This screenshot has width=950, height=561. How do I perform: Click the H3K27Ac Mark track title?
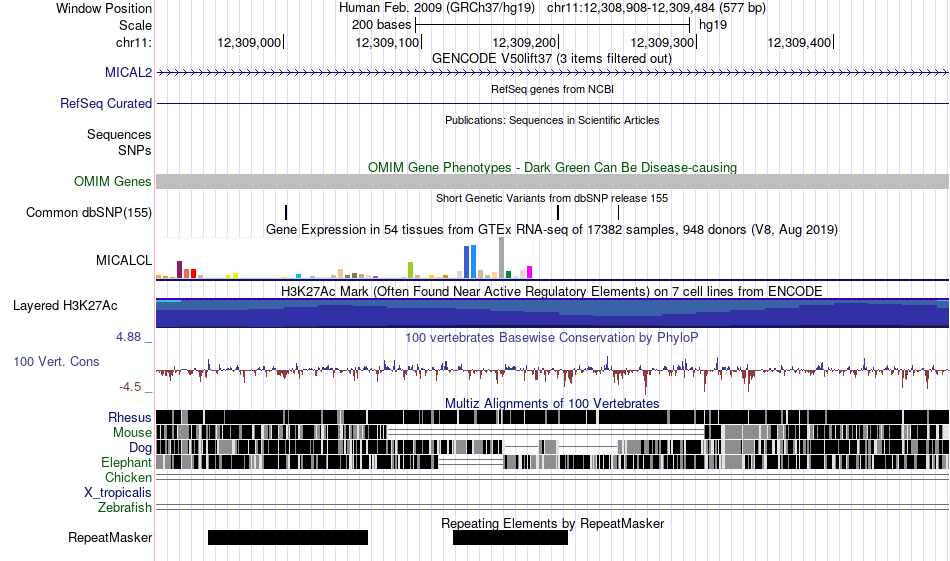[x=552, y=291]
